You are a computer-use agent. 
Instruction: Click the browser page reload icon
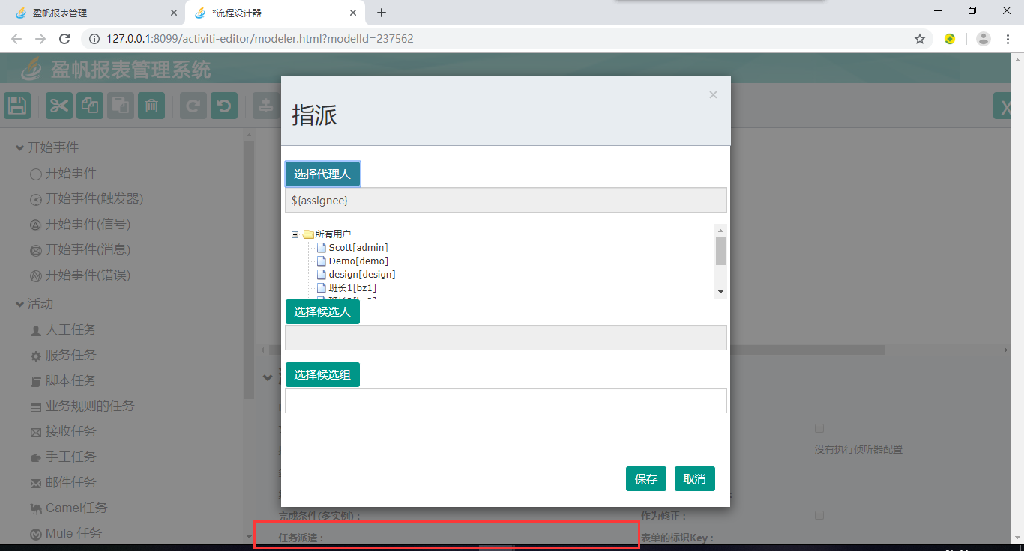click(x=65, y=39)
